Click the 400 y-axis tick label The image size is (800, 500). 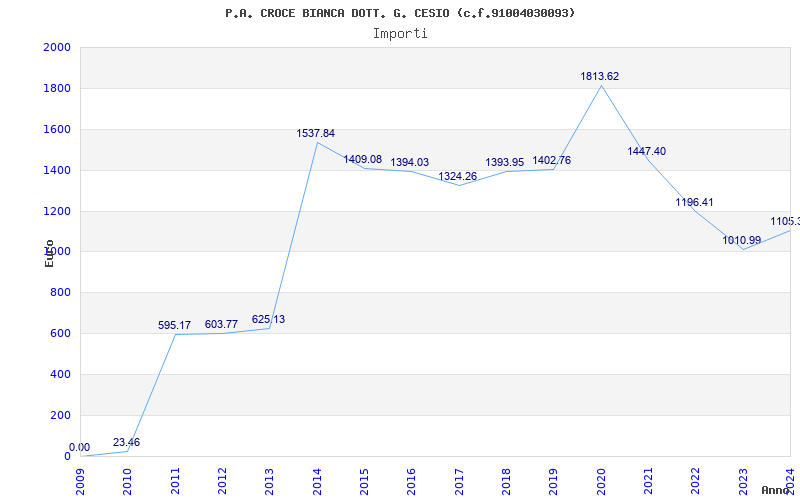60,374
